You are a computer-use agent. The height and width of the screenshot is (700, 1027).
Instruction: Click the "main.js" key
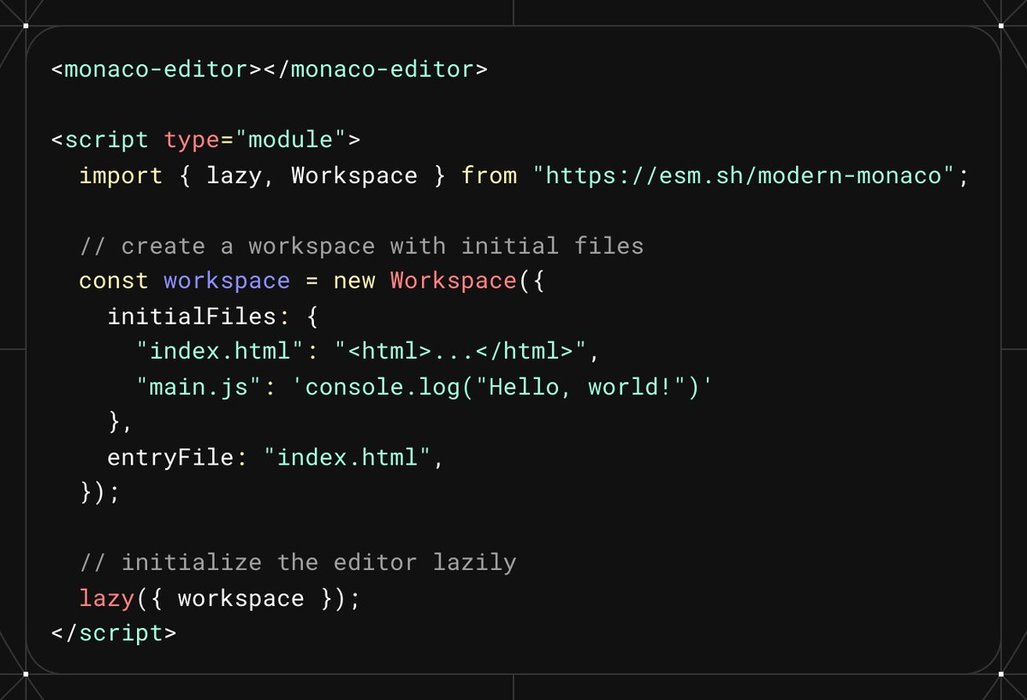(x=199, y=387)
